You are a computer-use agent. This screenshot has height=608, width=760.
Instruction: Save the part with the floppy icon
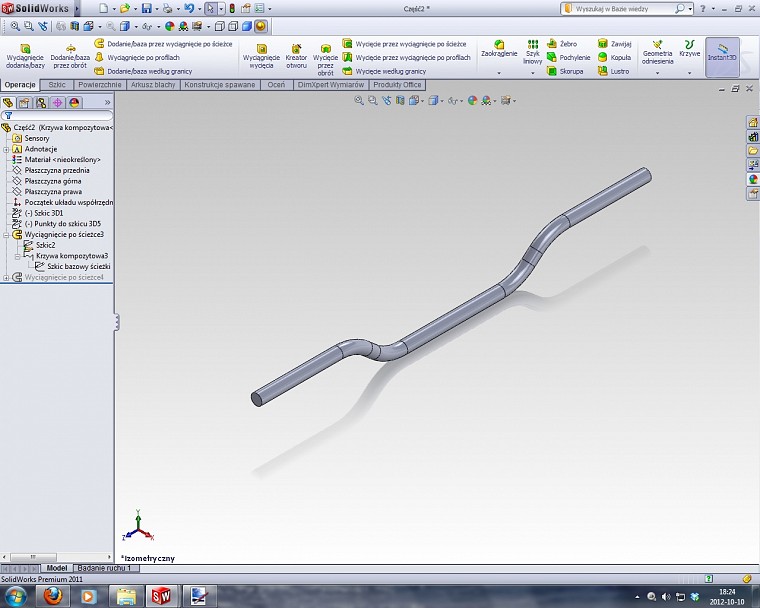coord(146,8)
